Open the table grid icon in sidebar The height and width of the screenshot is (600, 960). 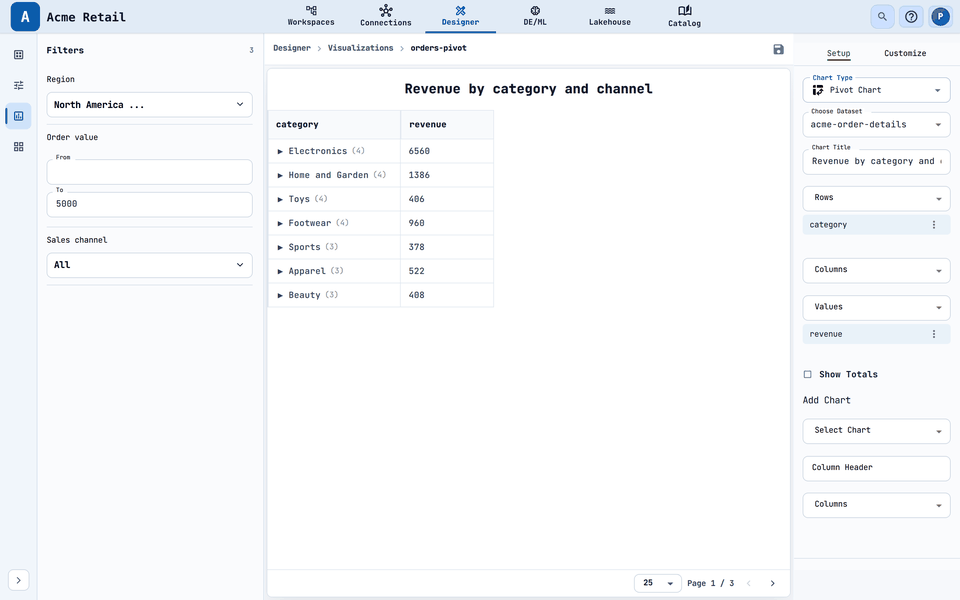click(x=19, y=54)
